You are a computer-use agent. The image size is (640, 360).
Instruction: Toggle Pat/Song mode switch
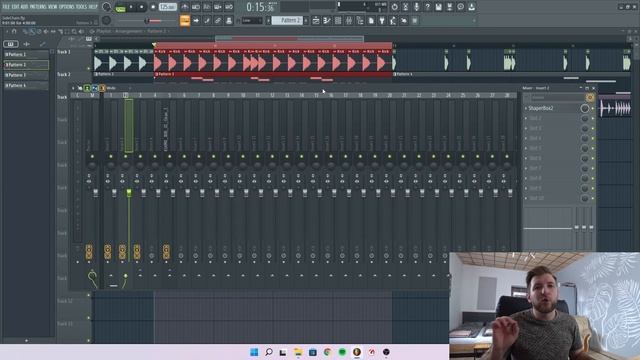point(120,8)
